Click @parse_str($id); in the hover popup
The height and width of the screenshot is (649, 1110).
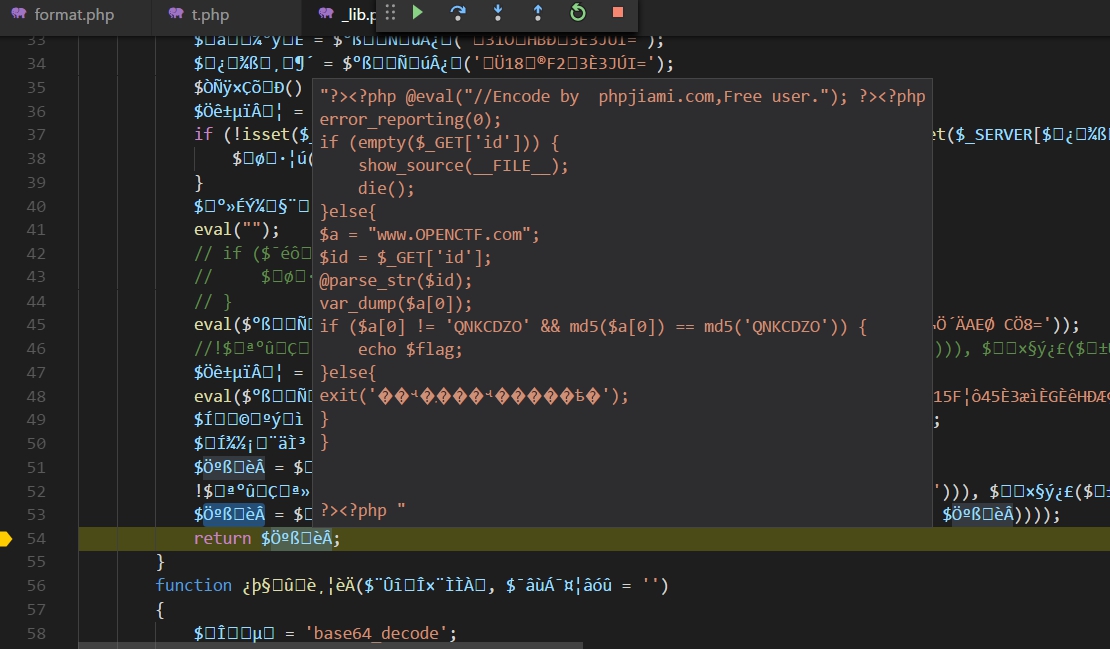[396, 280]
